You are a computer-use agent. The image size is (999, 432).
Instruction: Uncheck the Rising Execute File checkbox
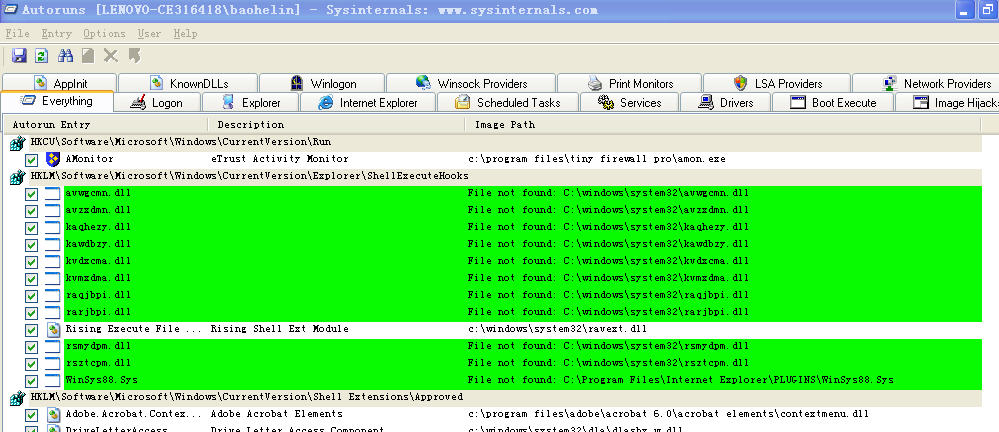[x=31, y=330]
